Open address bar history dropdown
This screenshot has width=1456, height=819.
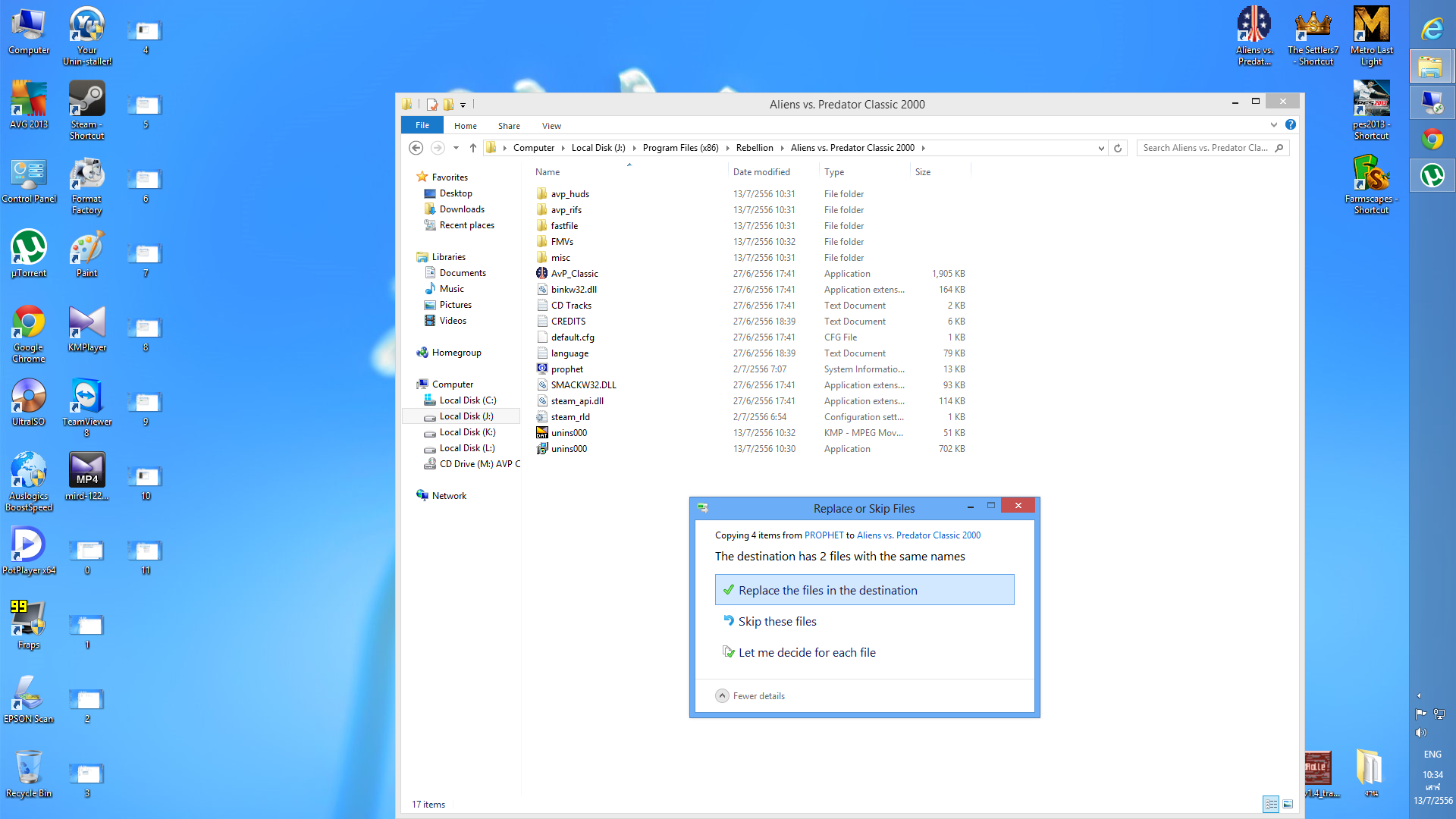click(1101, 148)
